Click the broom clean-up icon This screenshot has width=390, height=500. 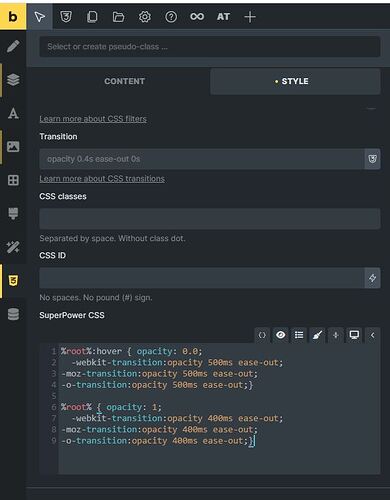click(317, 335)
